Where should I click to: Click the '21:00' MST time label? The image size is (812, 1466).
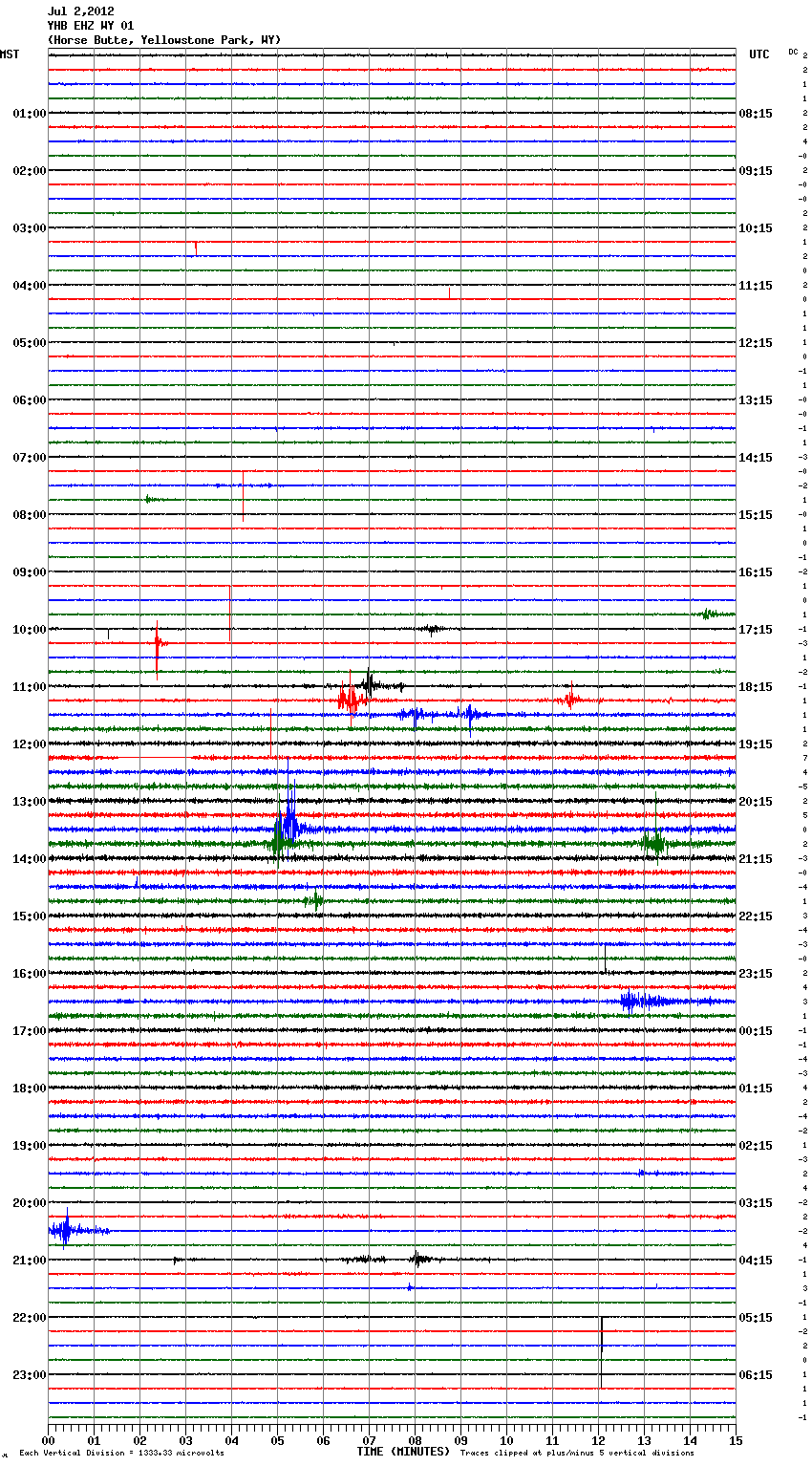click(29, 1261)
